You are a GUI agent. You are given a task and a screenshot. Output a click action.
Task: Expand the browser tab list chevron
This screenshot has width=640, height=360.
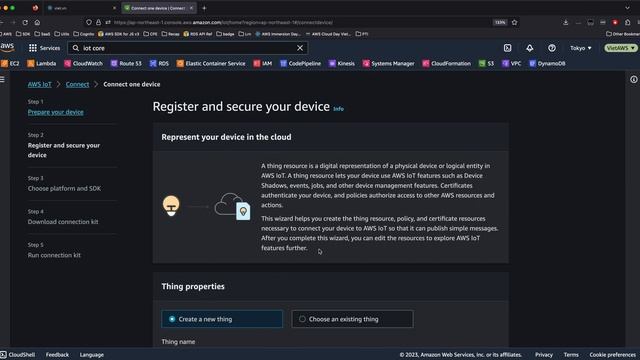coord(627,8)
